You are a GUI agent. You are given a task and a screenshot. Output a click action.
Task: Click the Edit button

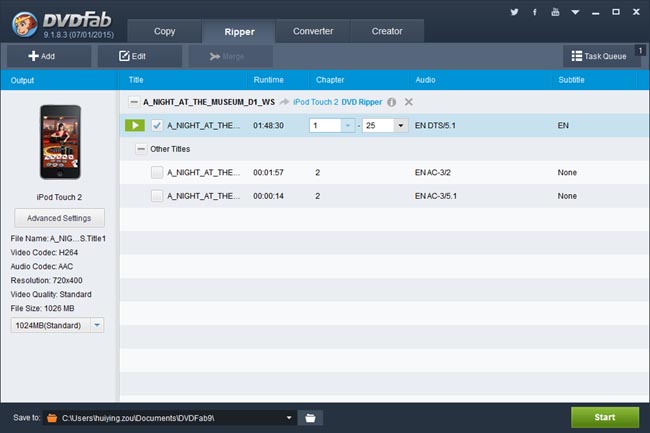(140, 56)
